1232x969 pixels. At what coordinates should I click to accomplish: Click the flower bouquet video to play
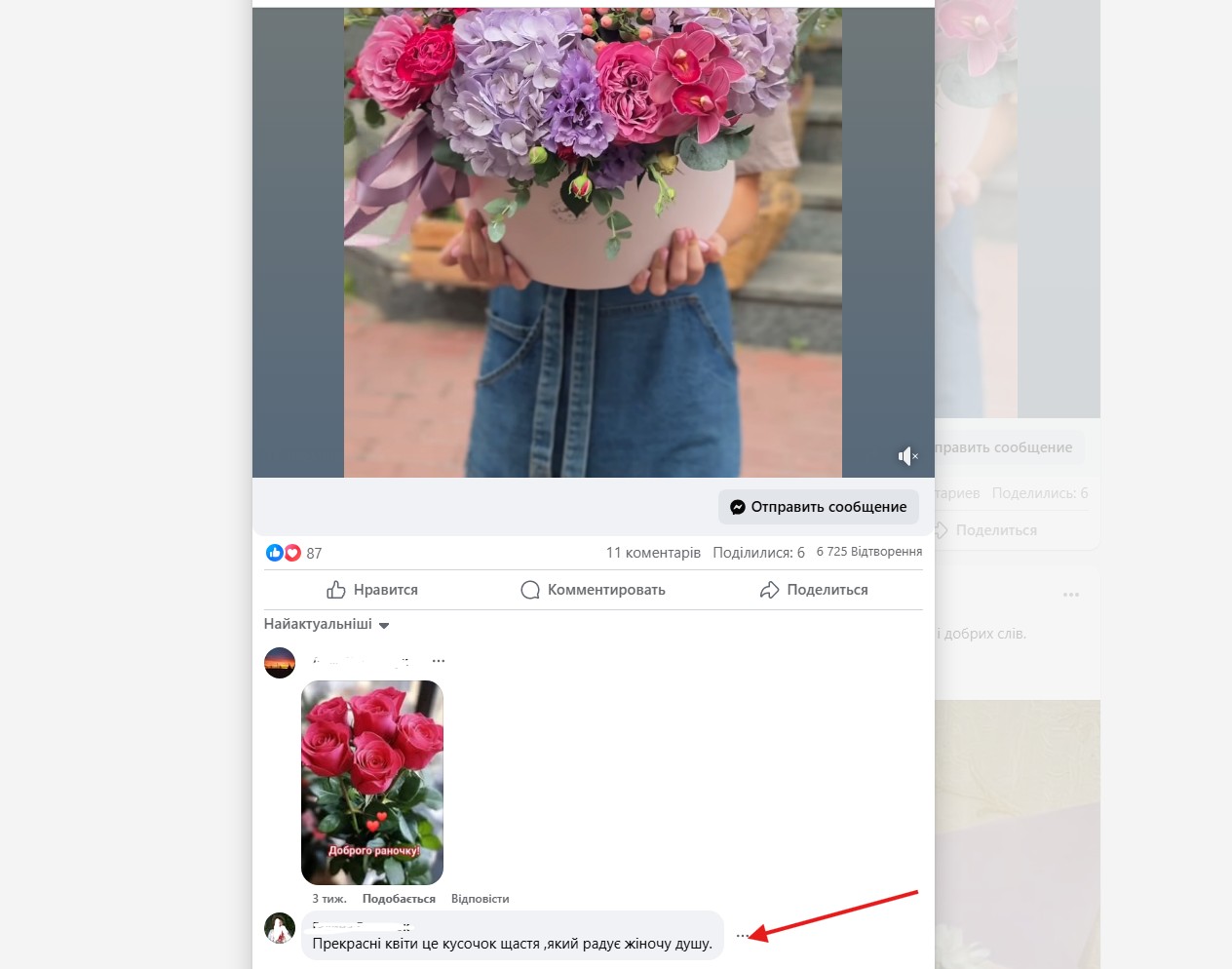click(x=593, y=244)
